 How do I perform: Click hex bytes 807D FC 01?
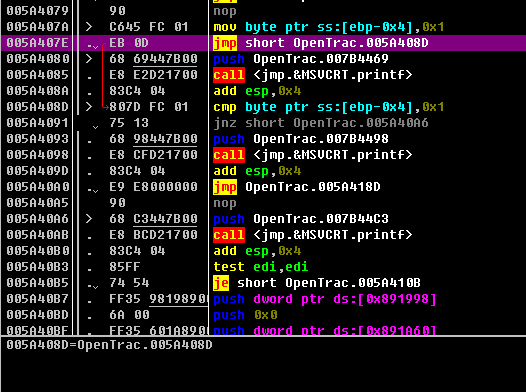pos(149,107)
